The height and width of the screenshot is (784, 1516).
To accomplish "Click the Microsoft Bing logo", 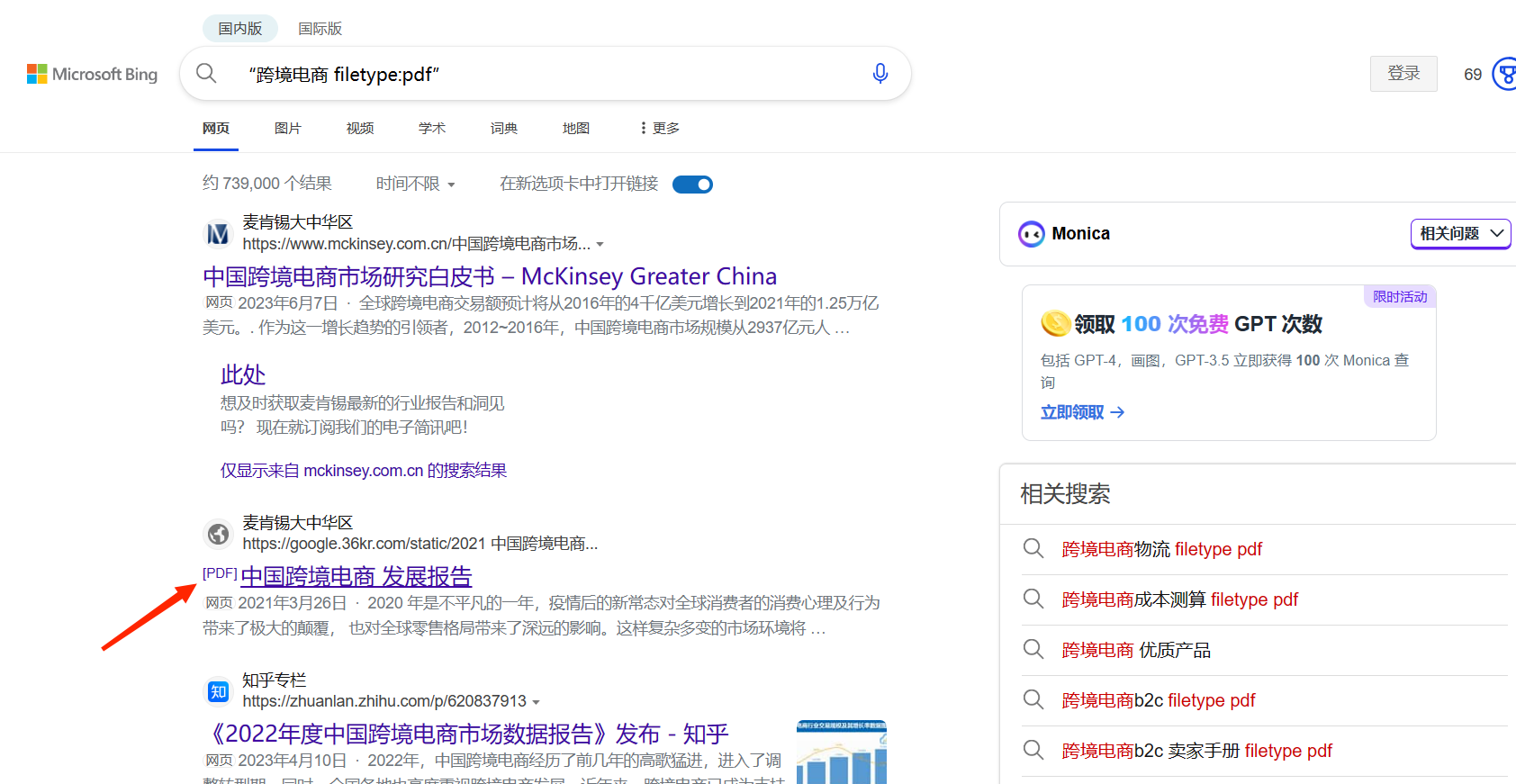I will pyautogui.click(x=92, y=74).
